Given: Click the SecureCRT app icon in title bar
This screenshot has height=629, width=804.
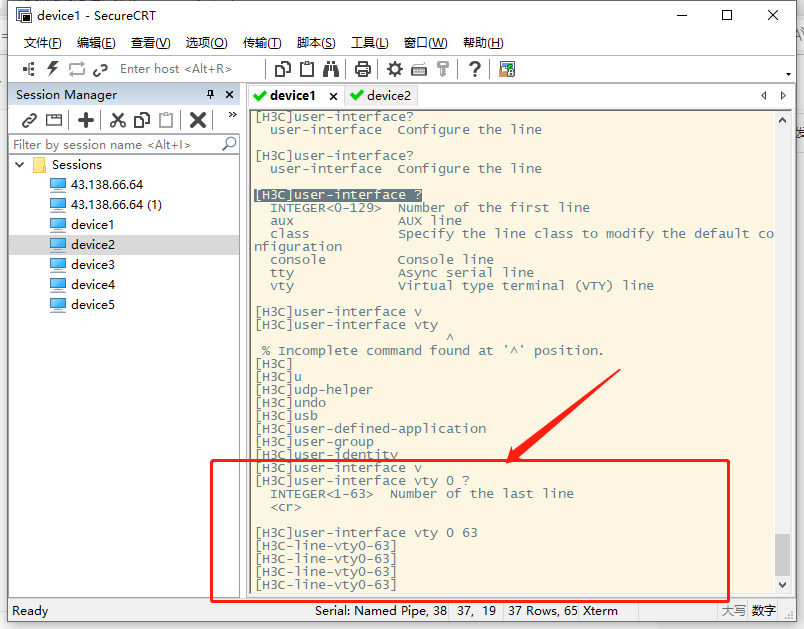Looking at the screenshot, I should [24, 15].
